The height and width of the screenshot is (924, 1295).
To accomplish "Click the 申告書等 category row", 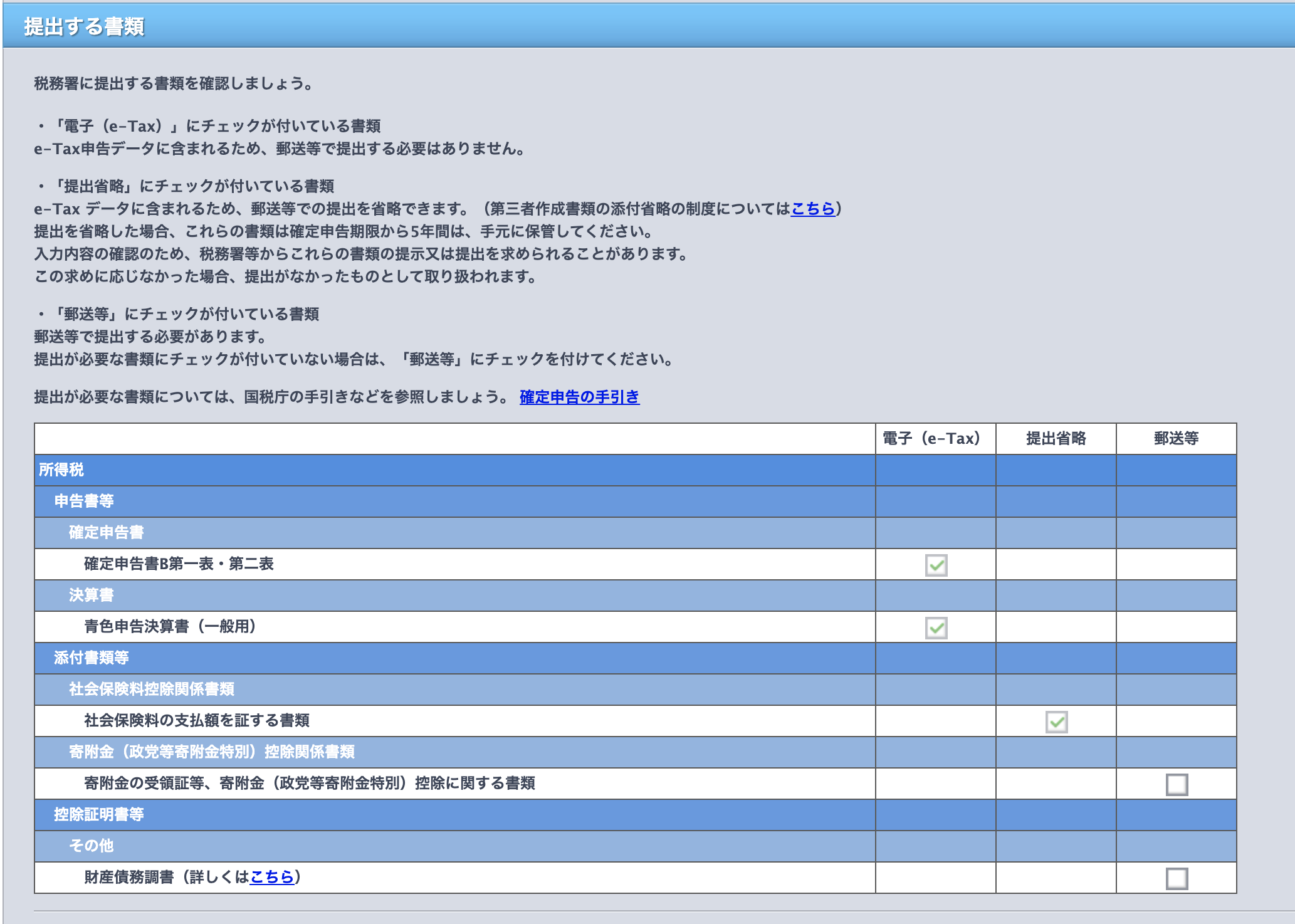I will [x=84, y=501].
